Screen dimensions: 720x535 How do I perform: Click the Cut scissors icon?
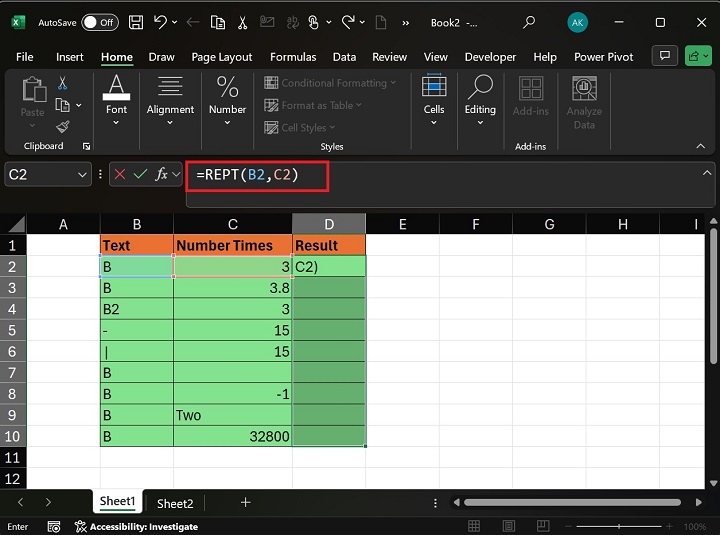[63, 84]
